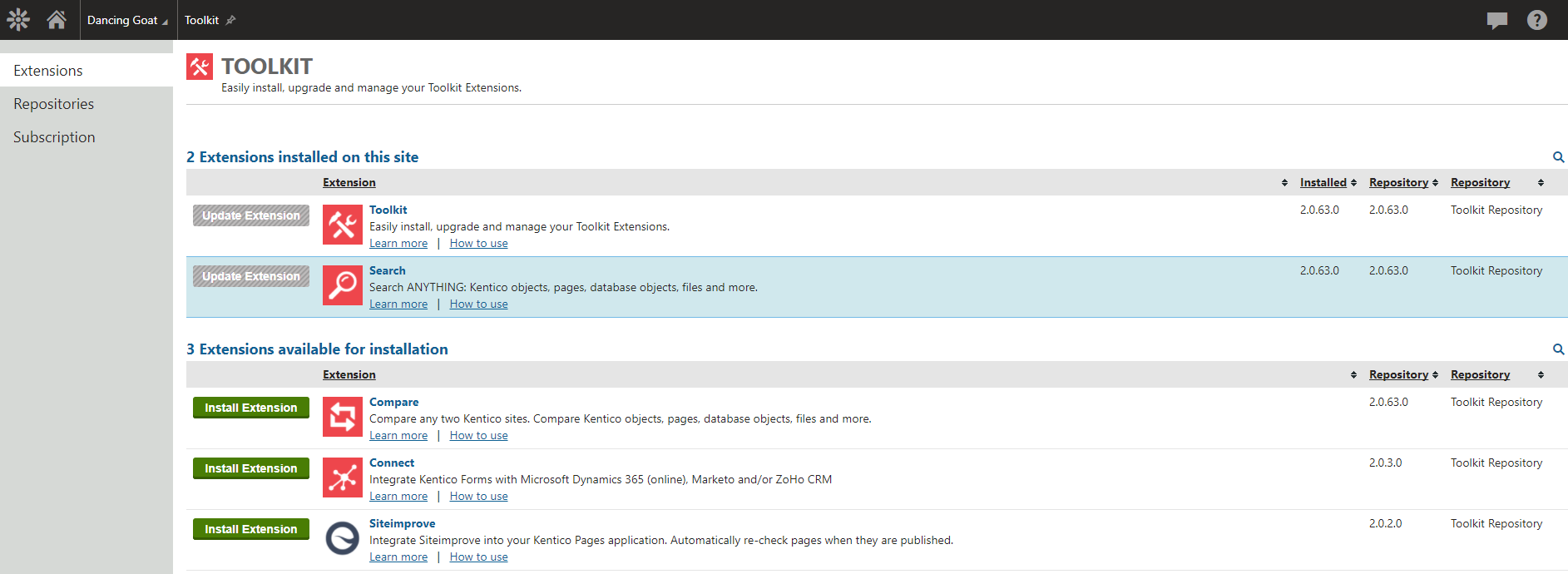Click Update Extension for Toolkit

click(x=251, y=215)
